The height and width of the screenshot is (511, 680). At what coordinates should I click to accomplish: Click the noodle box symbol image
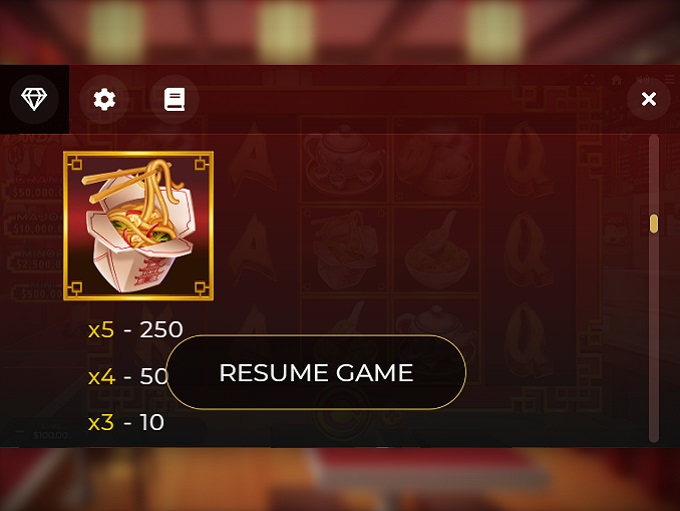(138, 226)
